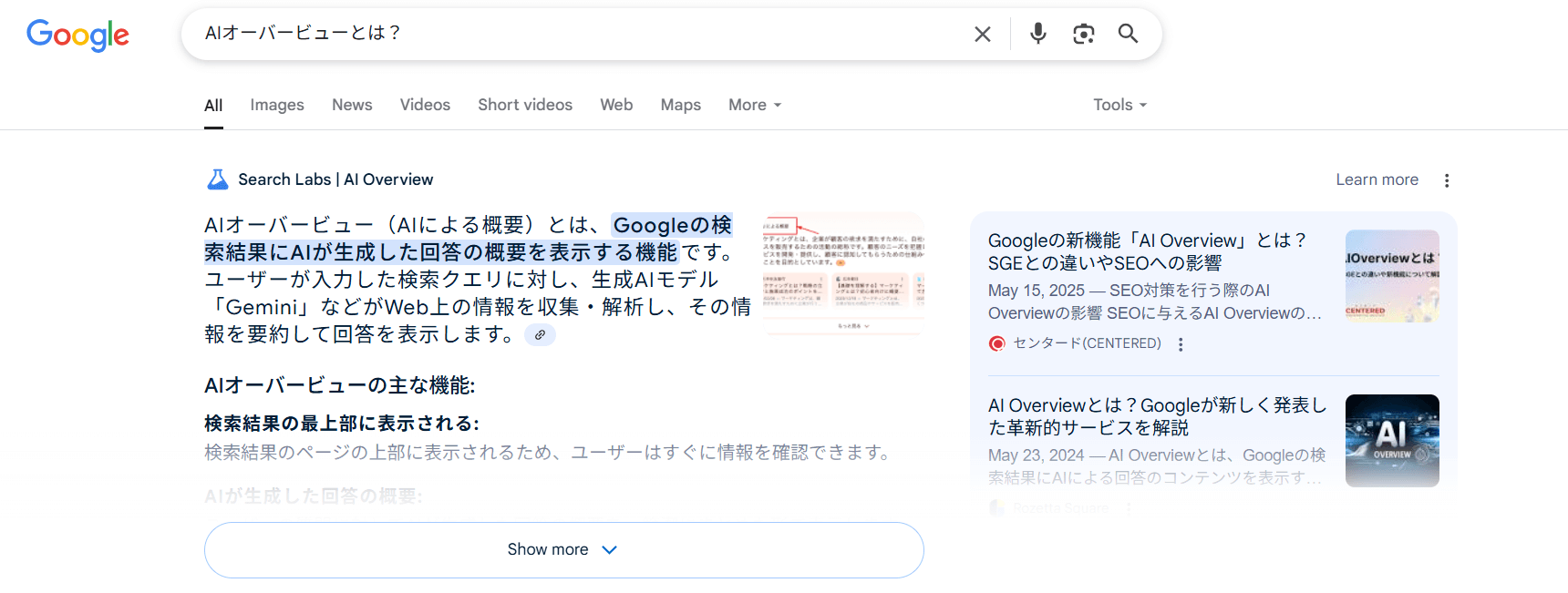Select the All tab

tap(213, 105)
